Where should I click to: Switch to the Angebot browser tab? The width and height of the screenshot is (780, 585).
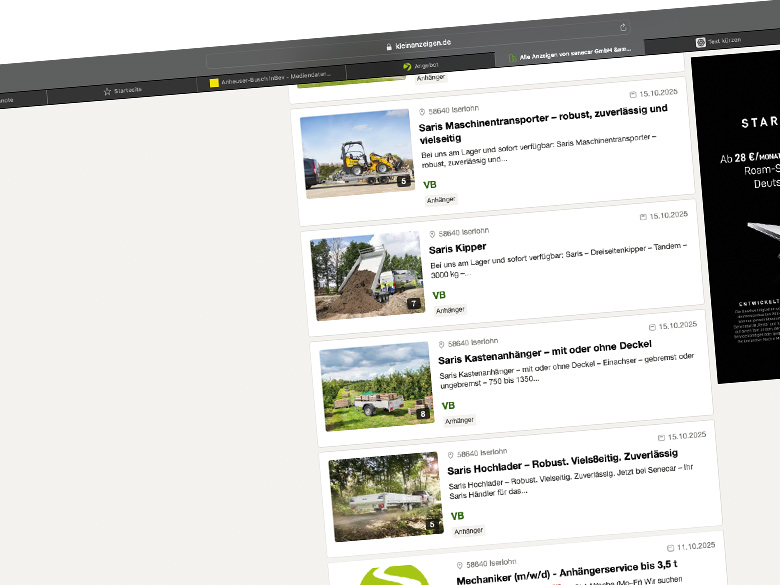(425, 66)
